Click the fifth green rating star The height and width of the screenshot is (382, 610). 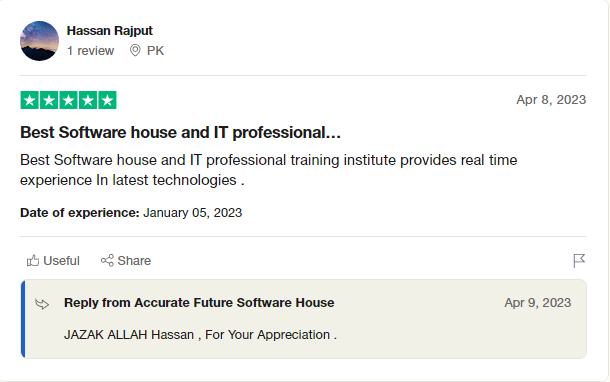pos(107,100)
